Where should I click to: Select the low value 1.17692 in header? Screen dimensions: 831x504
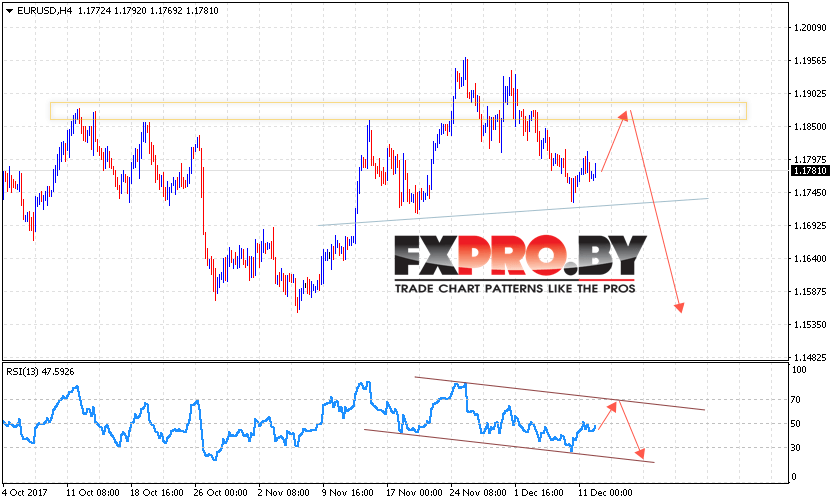coord(166,11)
